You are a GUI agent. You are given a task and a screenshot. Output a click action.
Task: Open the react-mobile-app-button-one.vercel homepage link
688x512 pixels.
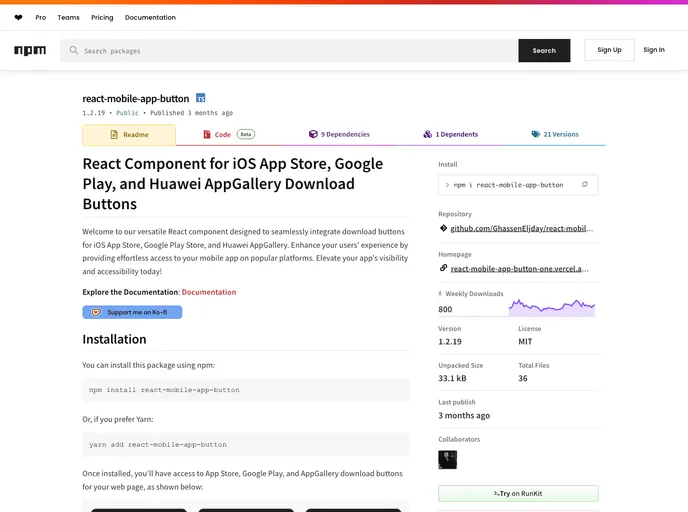coord(520,269)
